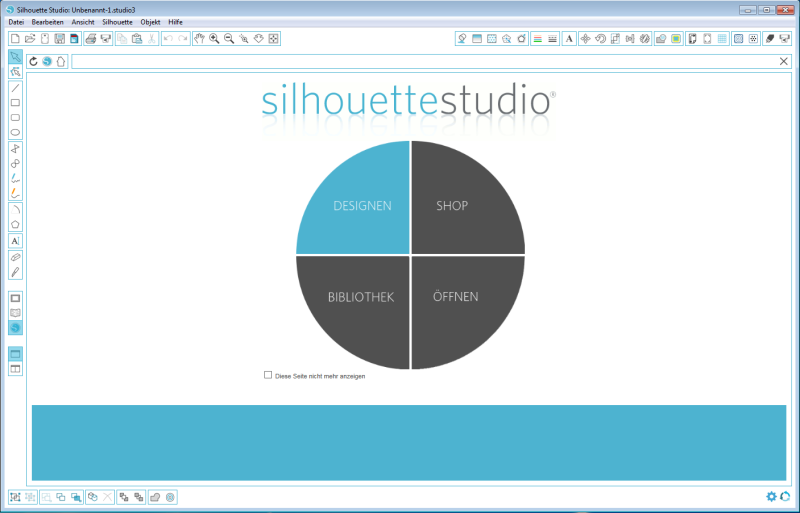Create a new document with blank-page icon
Screen dimensions: 800x513
(15, 39)
